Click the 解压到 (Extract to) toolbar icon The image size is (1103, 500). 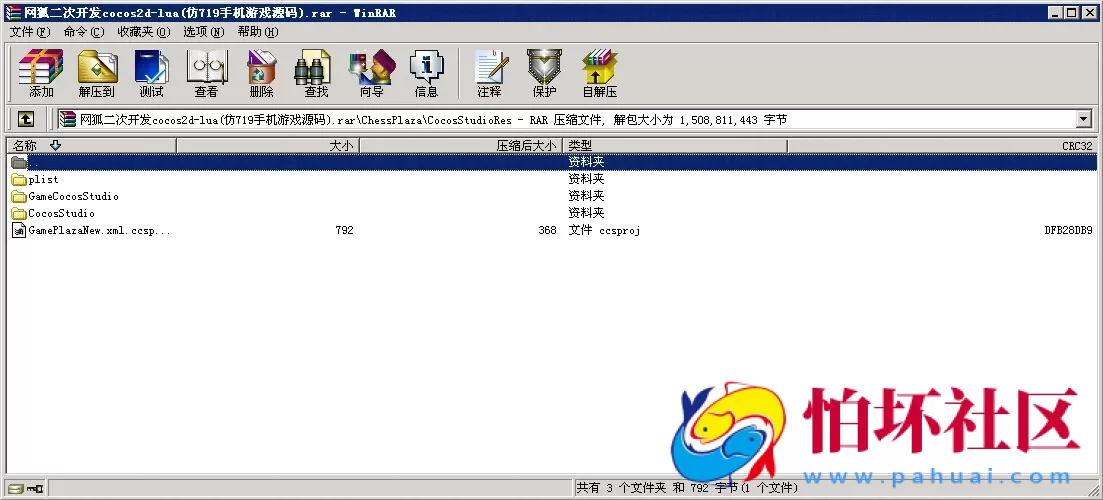tap(96, 68)
